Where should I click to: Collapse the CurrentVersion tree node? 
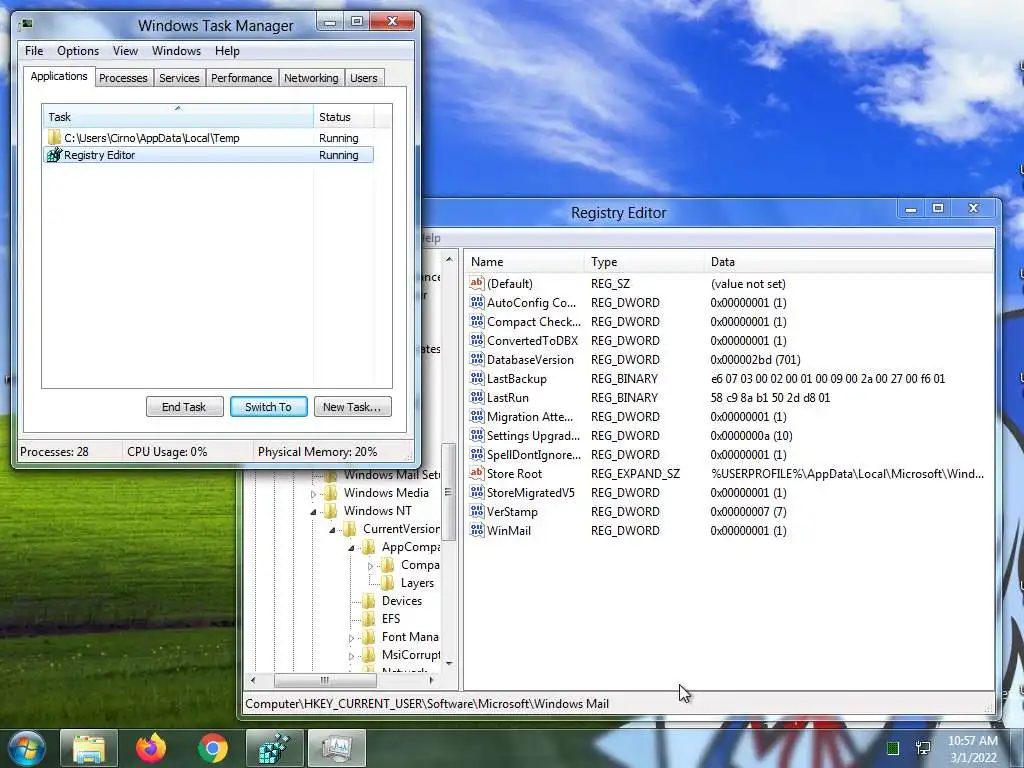coord(332,530)
